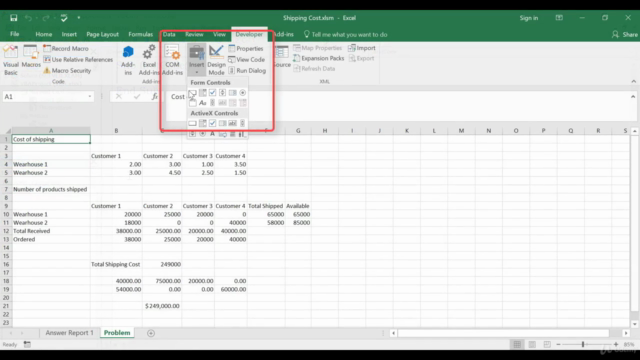Add a new sheet
This screenshot has width=640, height=360.
(151, 333)
